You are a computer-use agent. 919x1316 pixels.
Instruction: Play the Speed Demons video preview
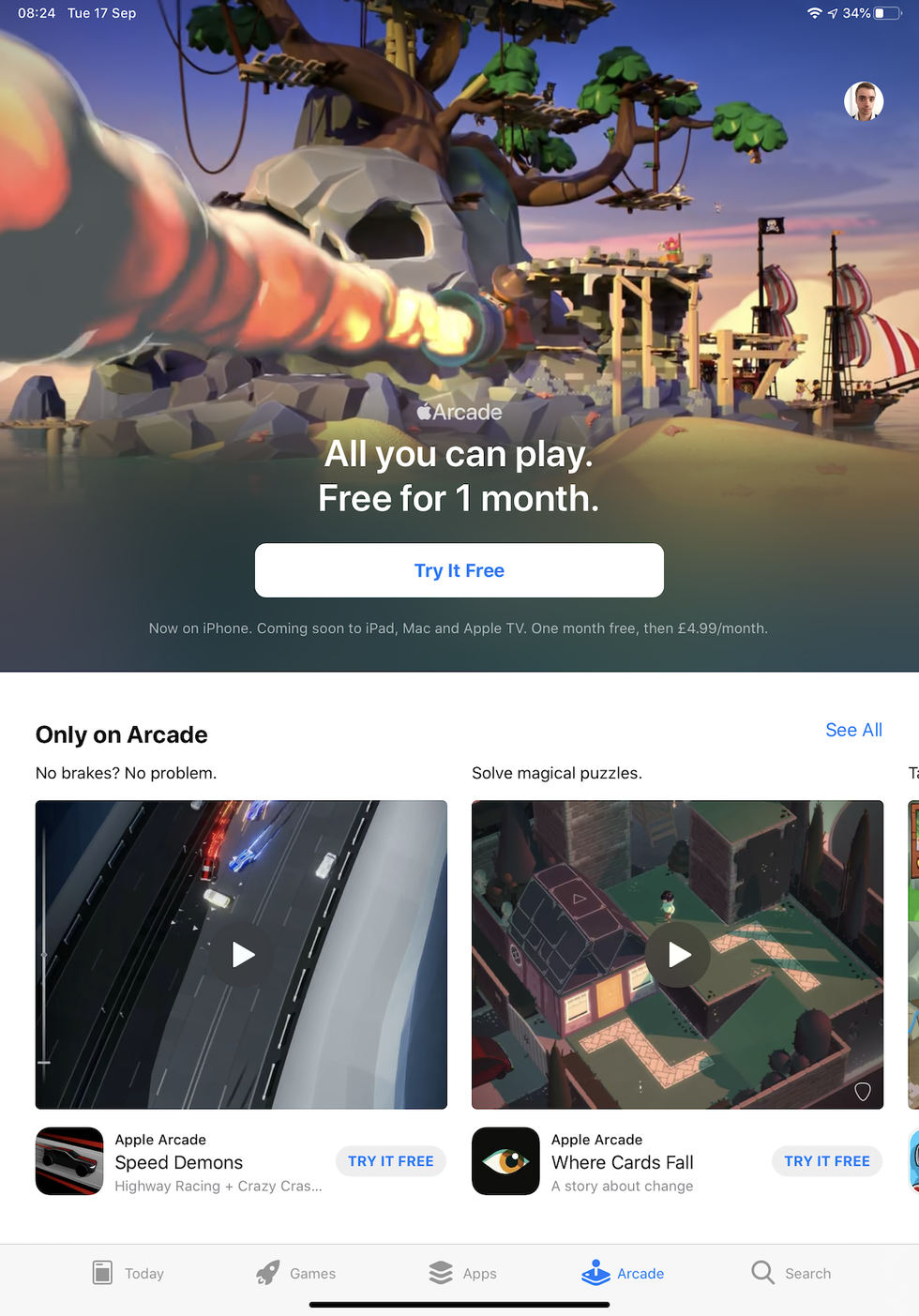point(243,955)
